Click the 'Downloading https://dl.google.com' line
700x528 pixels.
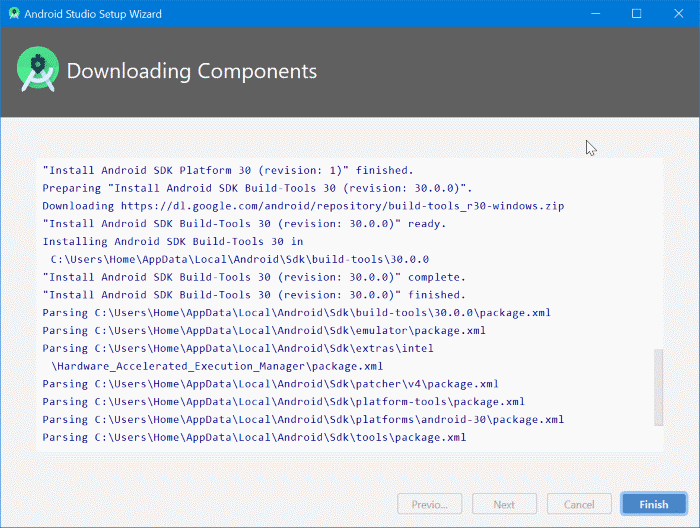click(303, 206)
